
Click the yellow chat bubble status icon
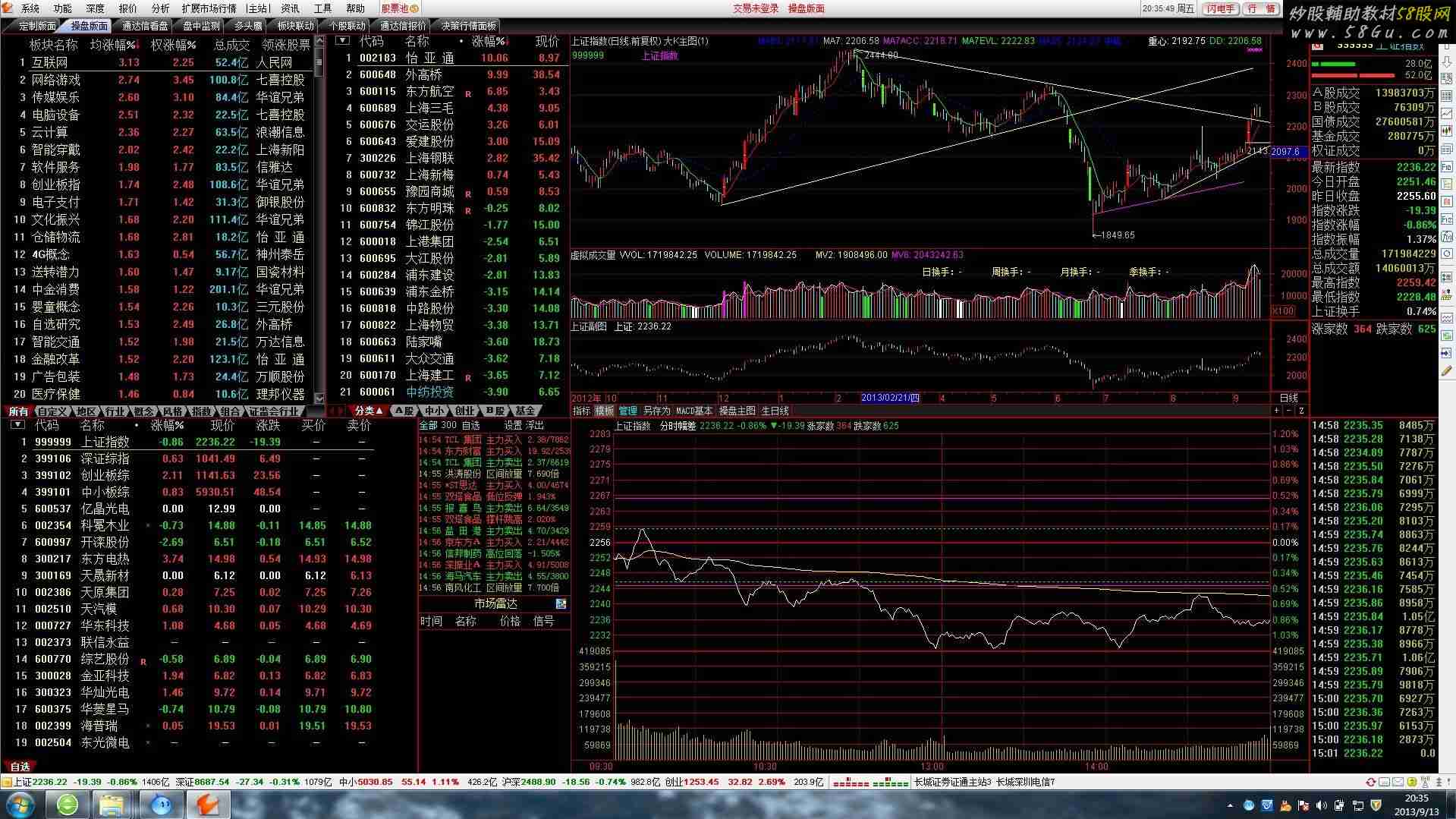click(x=1412, y=782)
